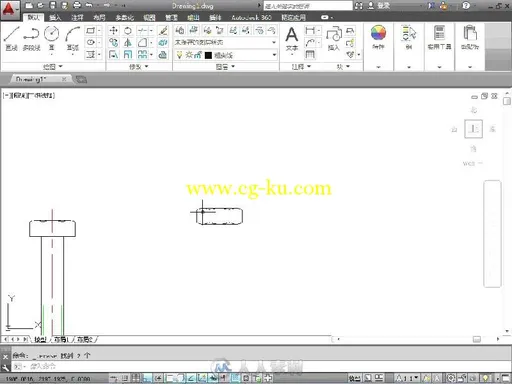Screen dimensions: 512x384
Task: Activate the Scale tool
Action: (x=128, y=55)
